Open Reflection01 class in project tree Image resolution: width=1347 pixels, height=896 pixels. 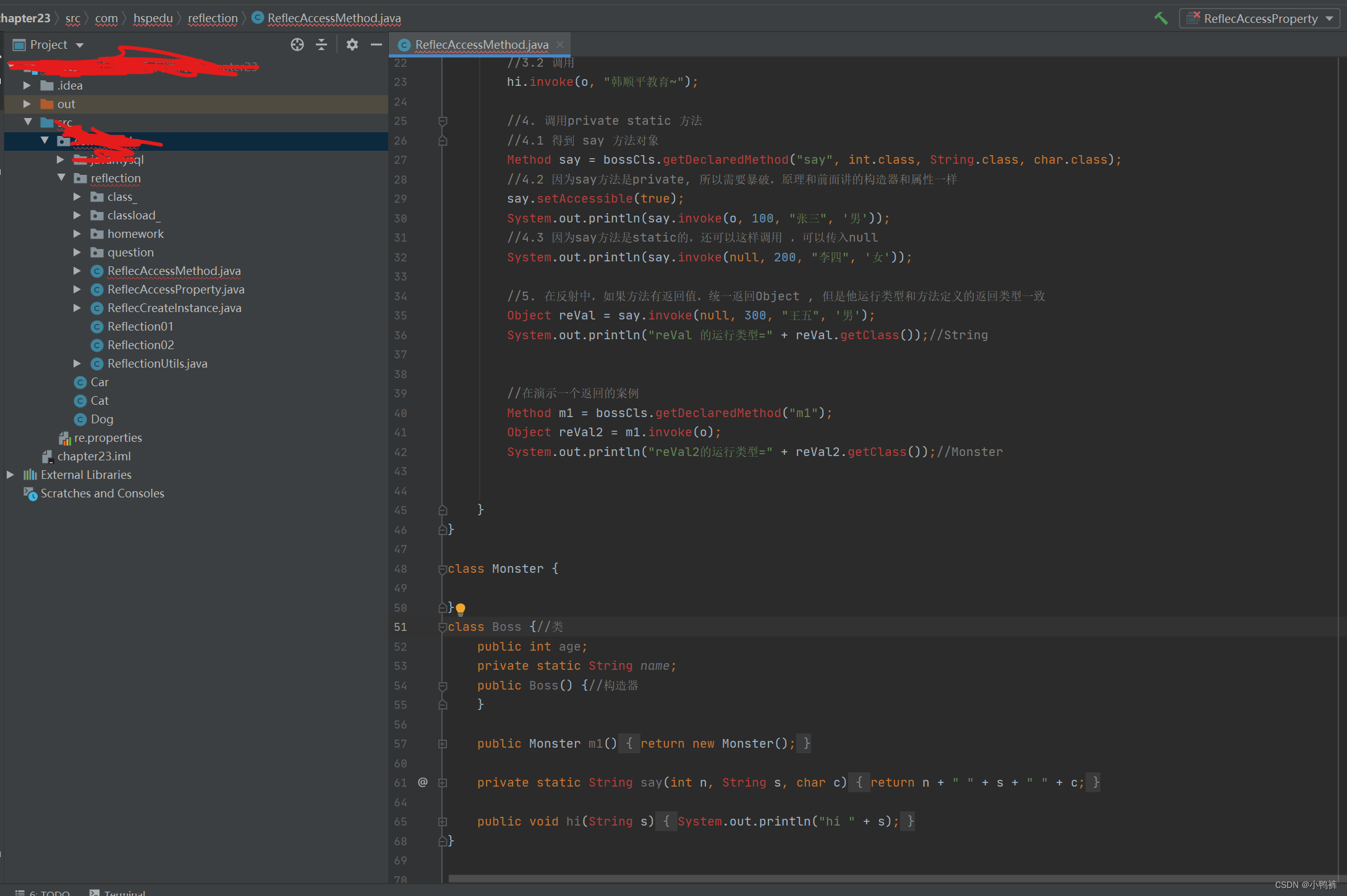[x=140, y=326]
